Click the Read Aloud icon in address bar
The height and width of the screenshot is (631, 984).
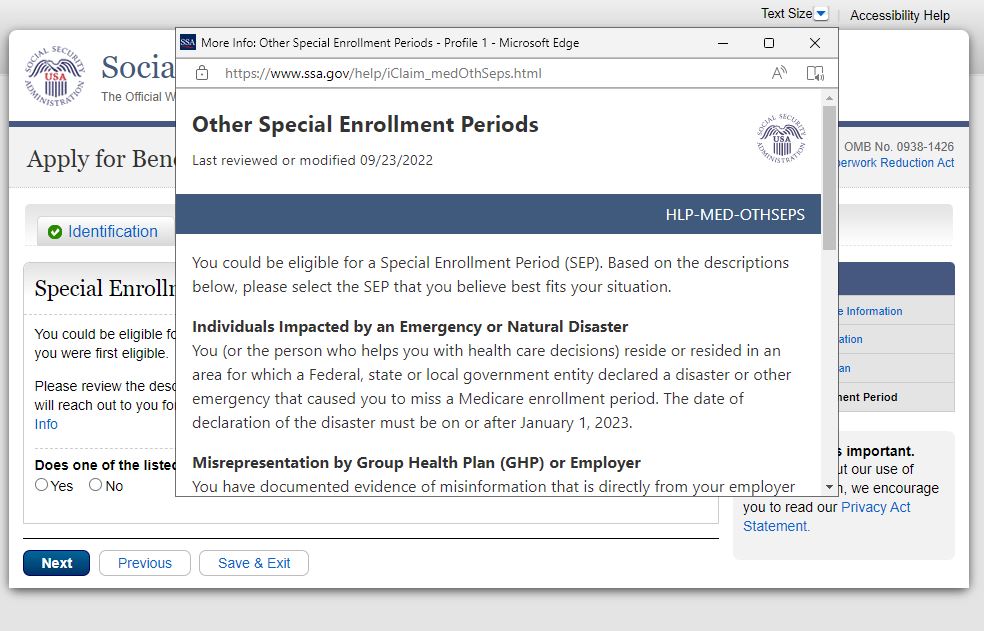click(x=779, y=72)
